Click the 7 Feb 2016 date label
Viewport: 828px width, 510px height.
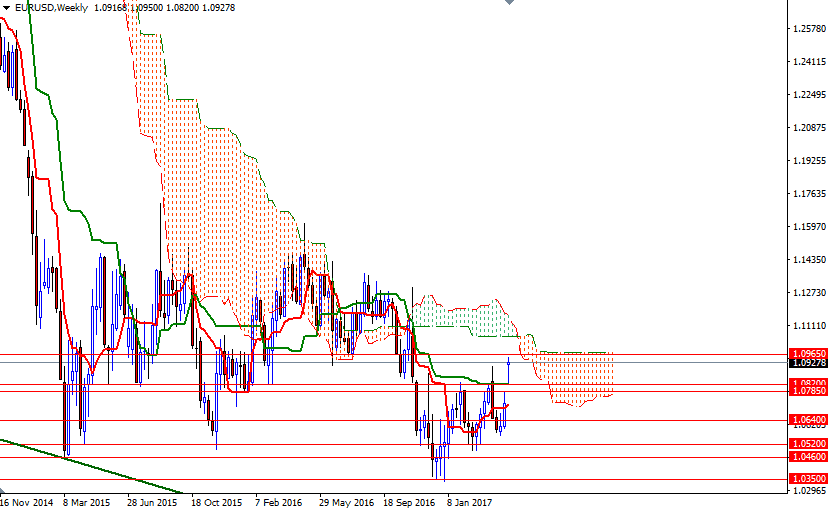coord(278,503)
